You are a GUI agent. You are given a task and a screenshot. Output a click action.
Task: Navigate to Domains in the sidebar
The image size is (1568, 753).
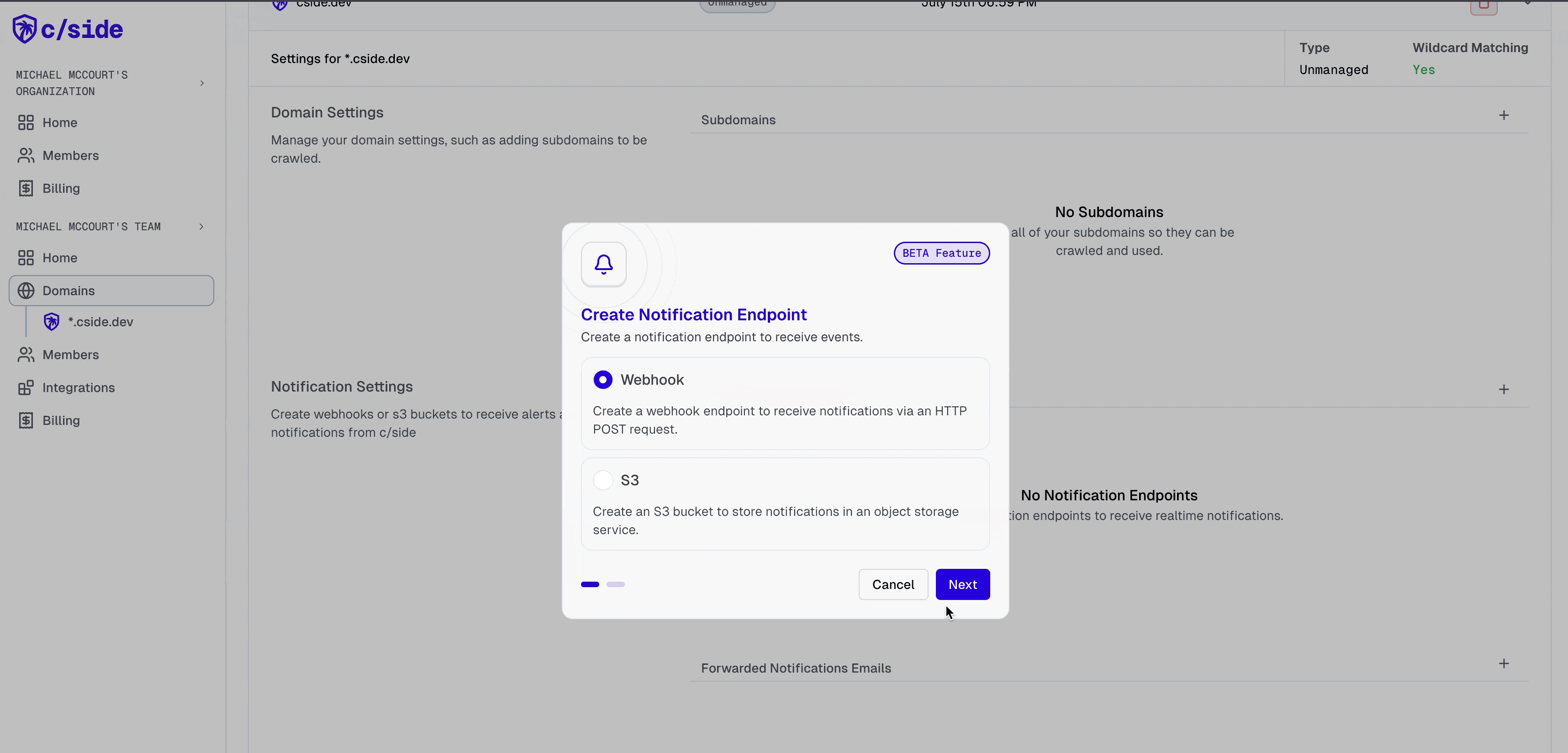tap(68, 290)
